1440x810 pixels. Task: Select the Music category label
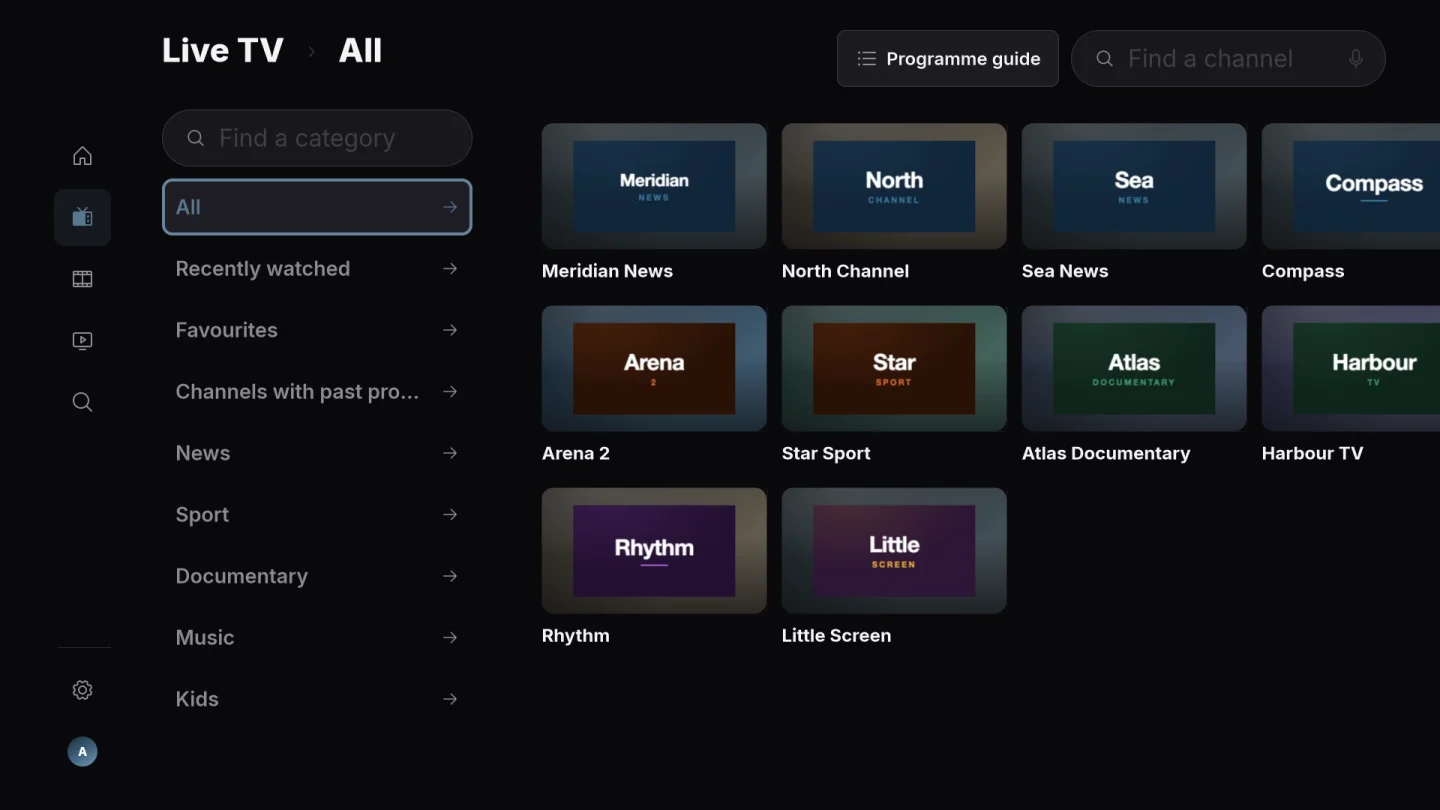205,638
